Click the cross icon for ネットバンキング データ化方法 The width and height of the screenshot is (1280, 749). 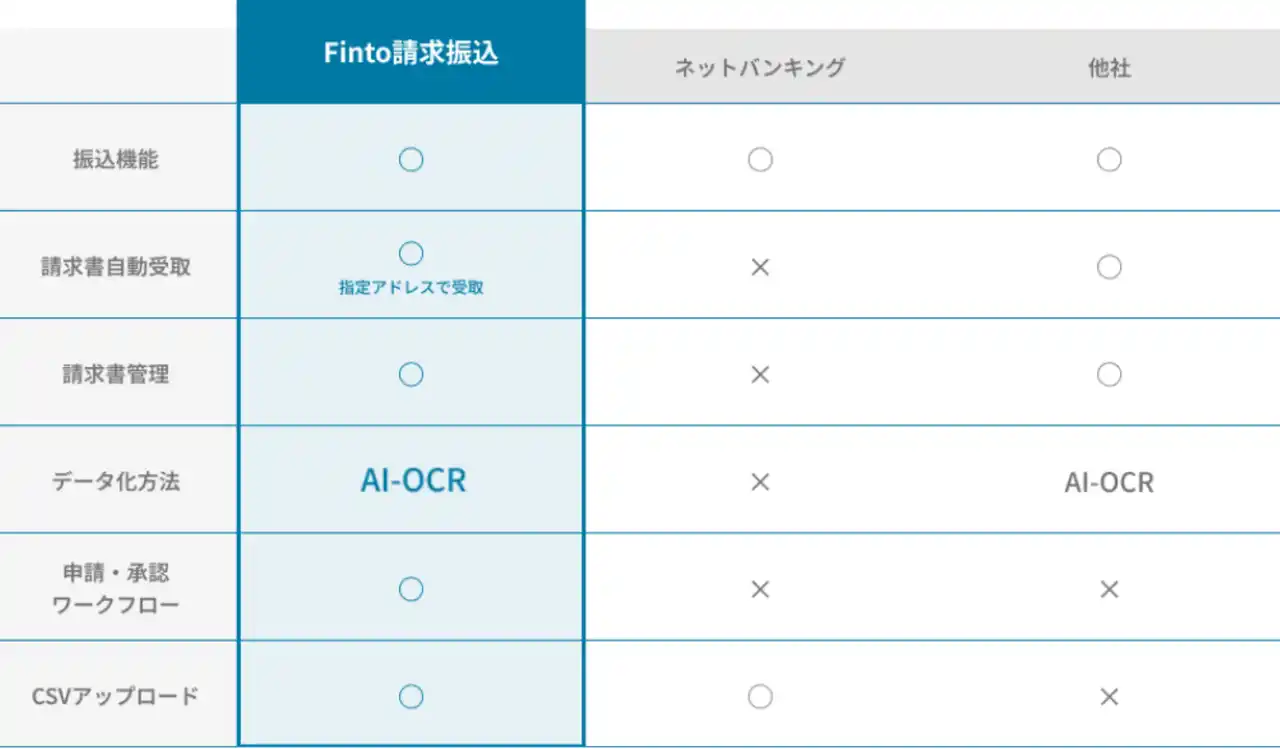coord(760,482)
